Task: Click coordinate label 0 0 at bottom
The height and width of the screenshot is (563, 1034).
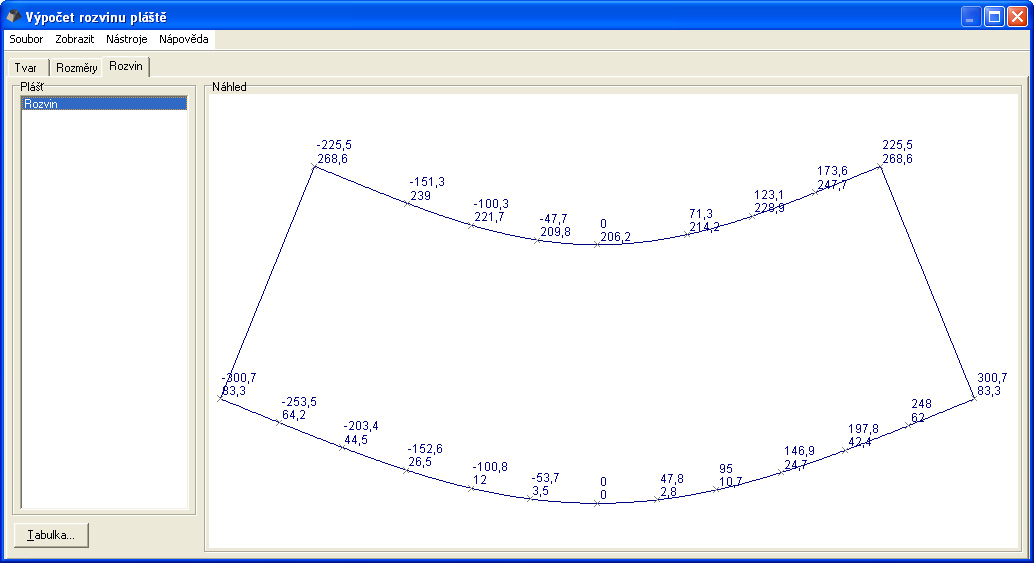Action: point(603,489)
